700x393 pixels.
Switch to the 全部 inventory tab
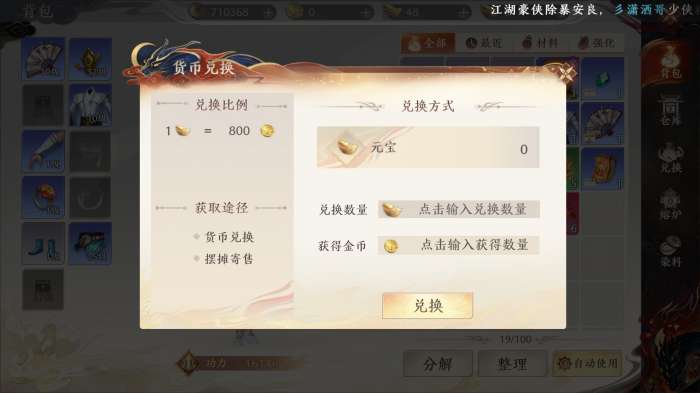428,43
